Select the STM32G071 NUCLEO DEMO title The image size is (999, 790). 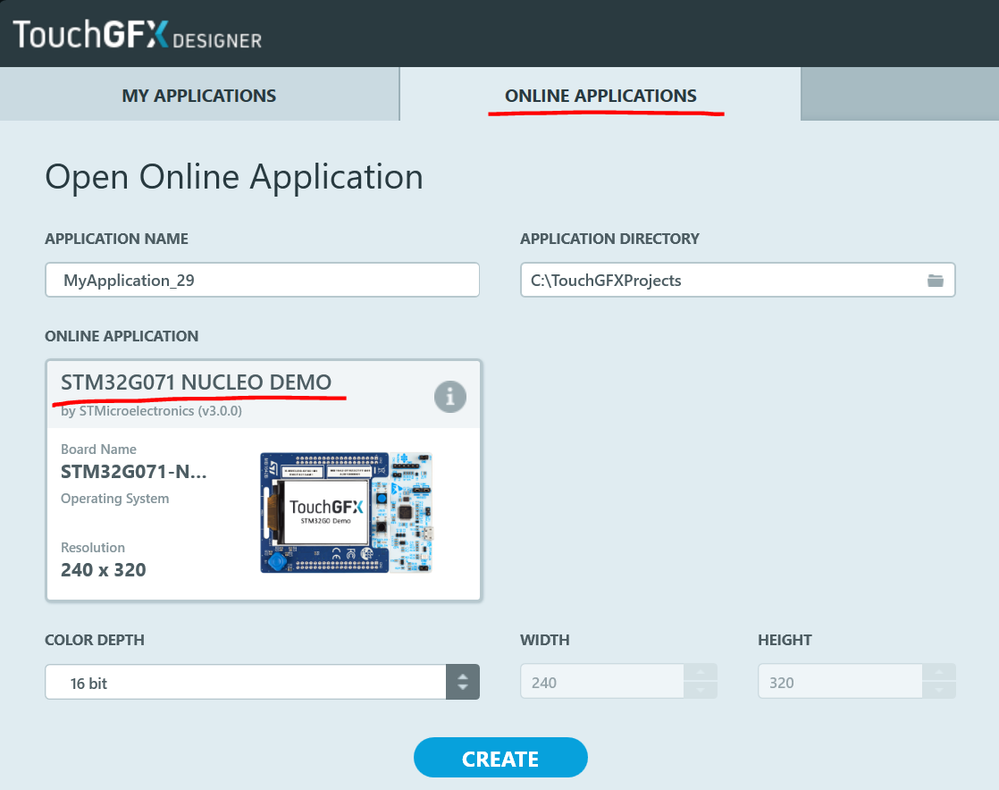pyautogui.click(x=196, y=382)
